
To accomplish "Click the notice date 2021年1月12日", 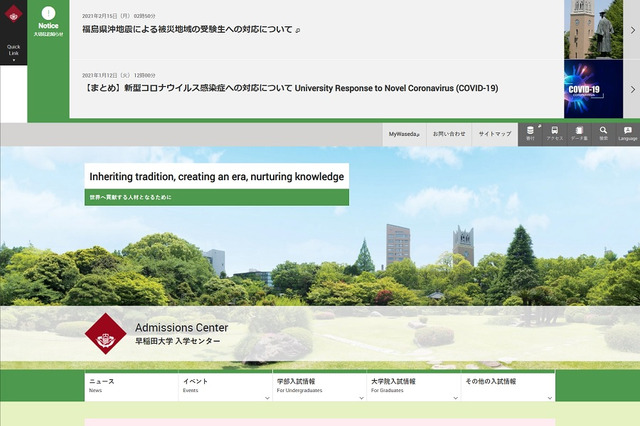I will tap(119, 75).
